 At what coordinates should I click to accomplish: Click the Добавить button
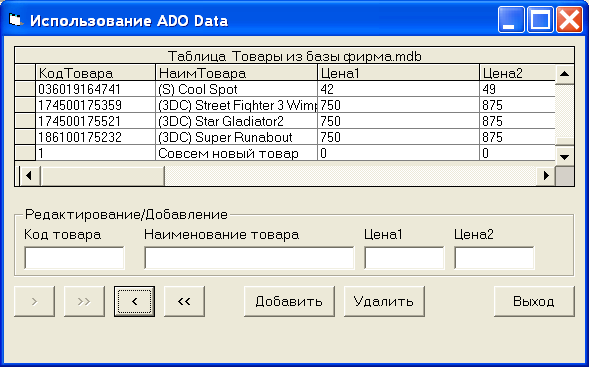[x=289, y=301]
